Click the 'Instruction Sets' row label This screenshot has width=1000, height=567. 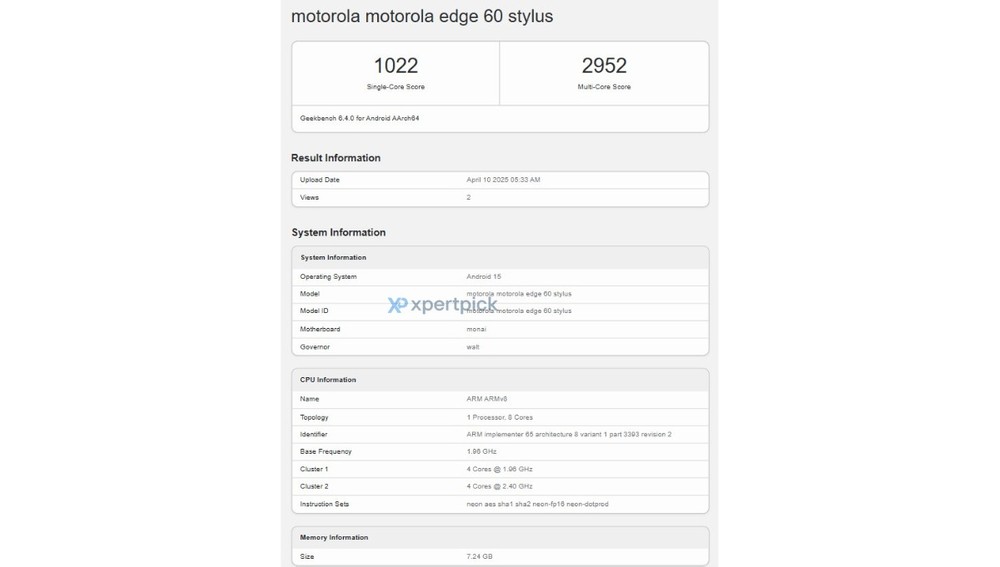coord(324,504)
